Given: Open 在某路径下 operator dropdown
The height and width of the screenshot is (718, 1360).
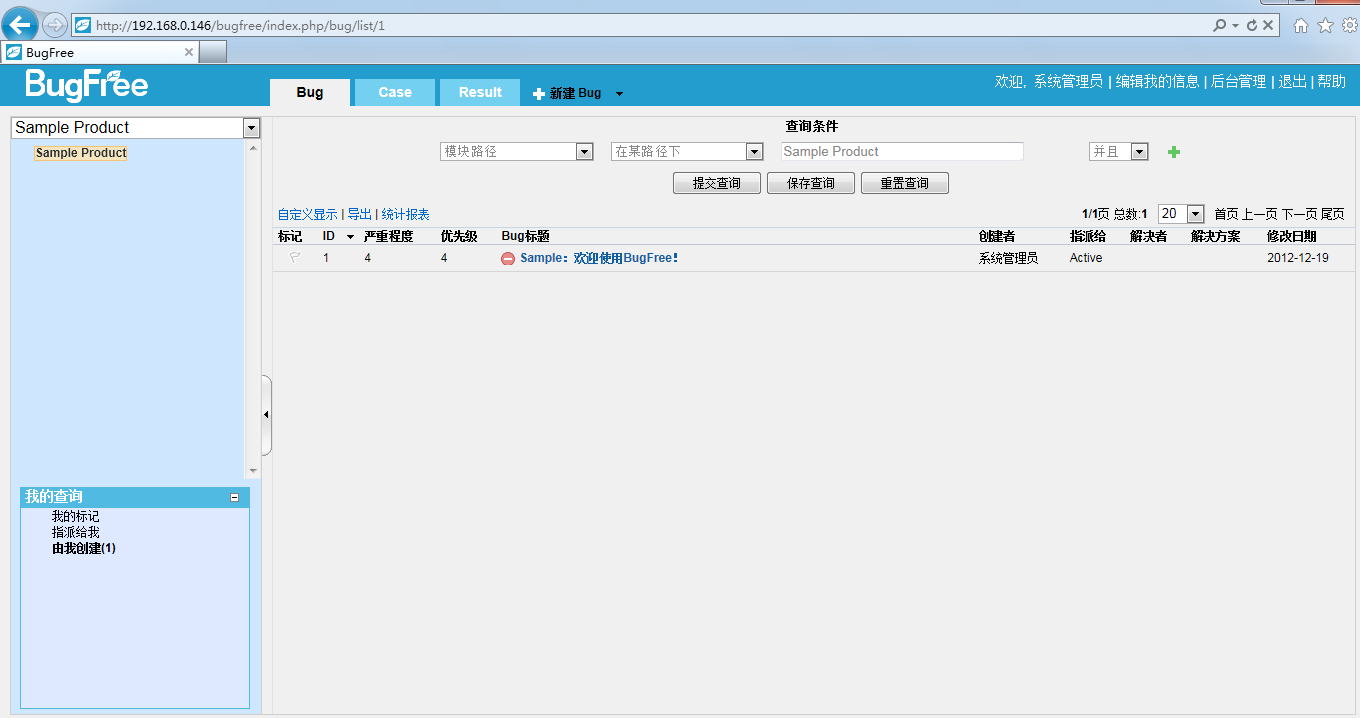Looking at the screenshot, I should 755,152.
